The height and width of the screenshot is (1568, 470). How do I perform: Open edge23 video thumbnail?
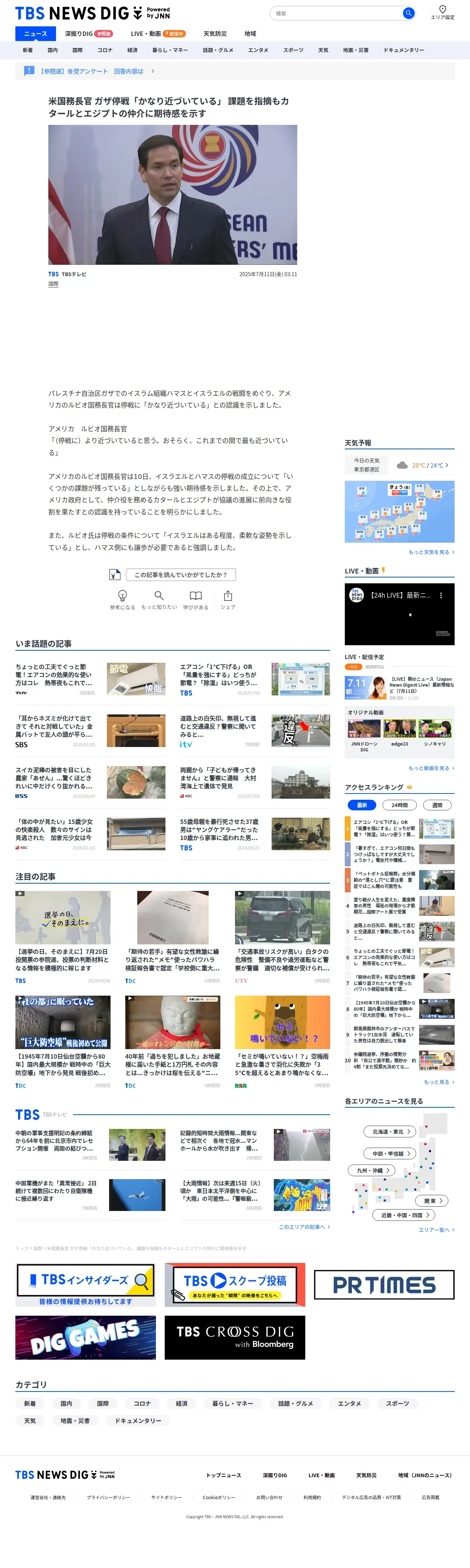pos(399,729)
